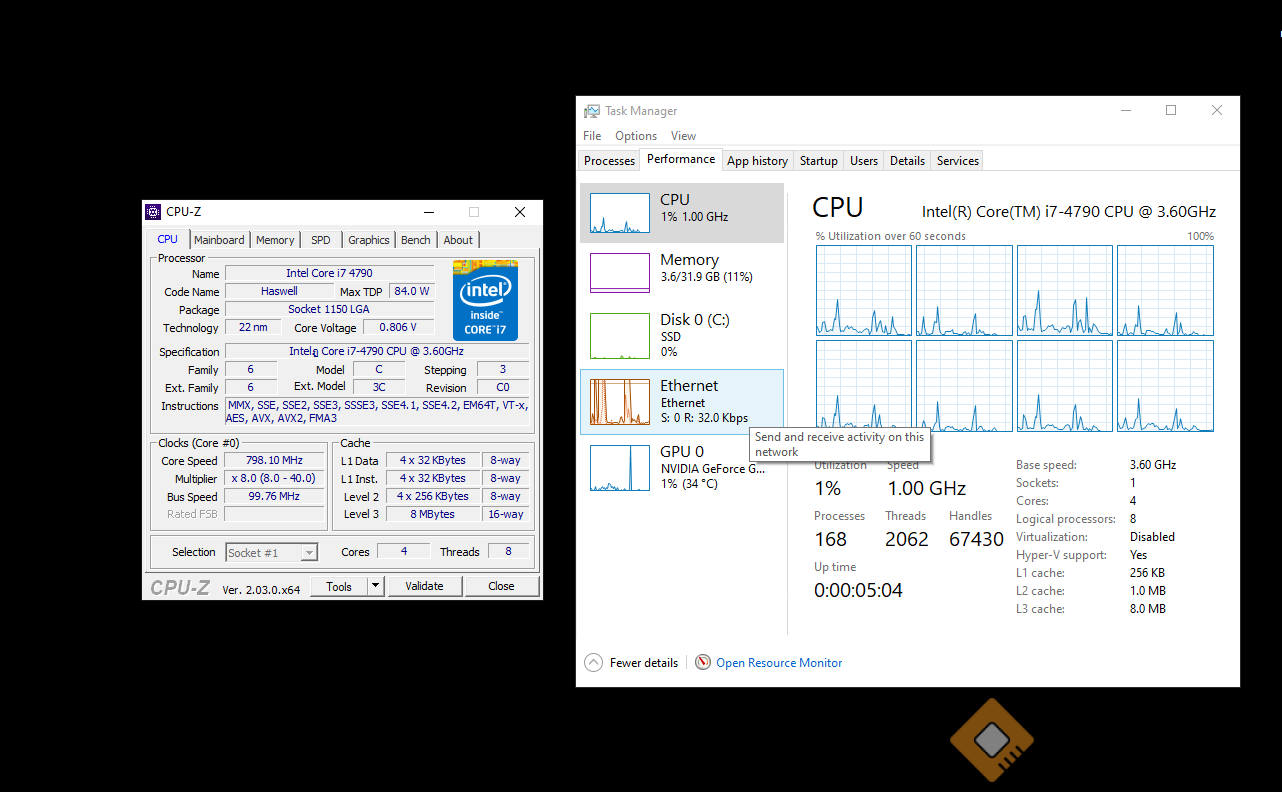Open the About tab in CPU-Z

coord(458,240)
